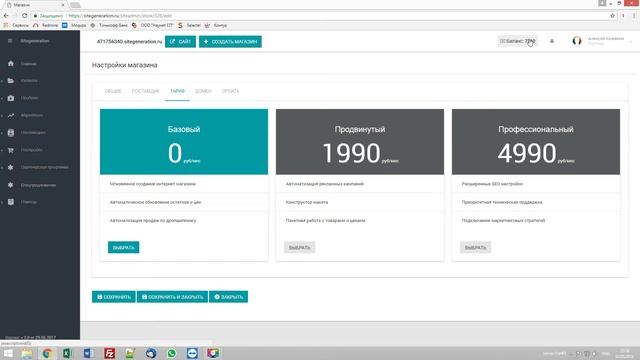The width and height of the screenshot is (640, 360).
Task: Open the Сервисы bookmarks bar item
Action: (16, 25)
